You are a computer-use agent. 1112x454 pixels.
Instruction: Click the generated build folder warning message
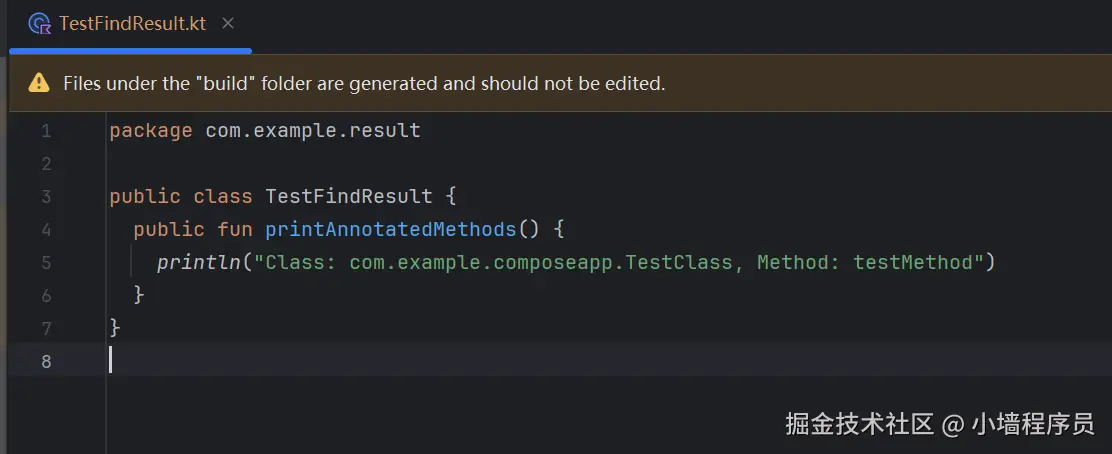pyautogui.click(x=364, y=83)
